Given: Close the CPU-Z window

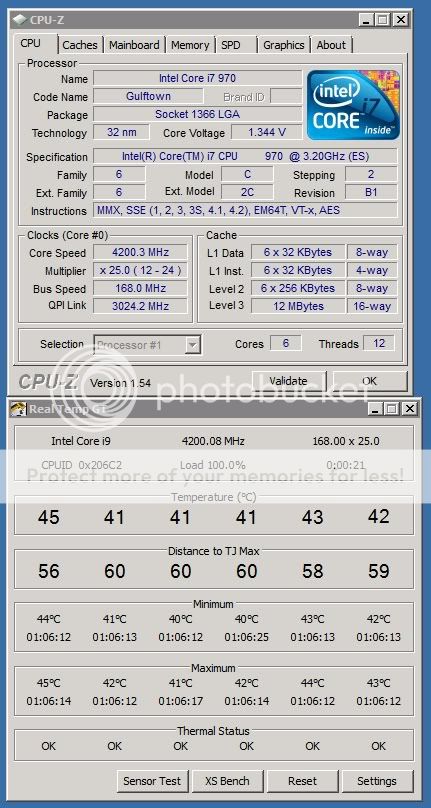Looking at the screenshot, I should (401, 20).
